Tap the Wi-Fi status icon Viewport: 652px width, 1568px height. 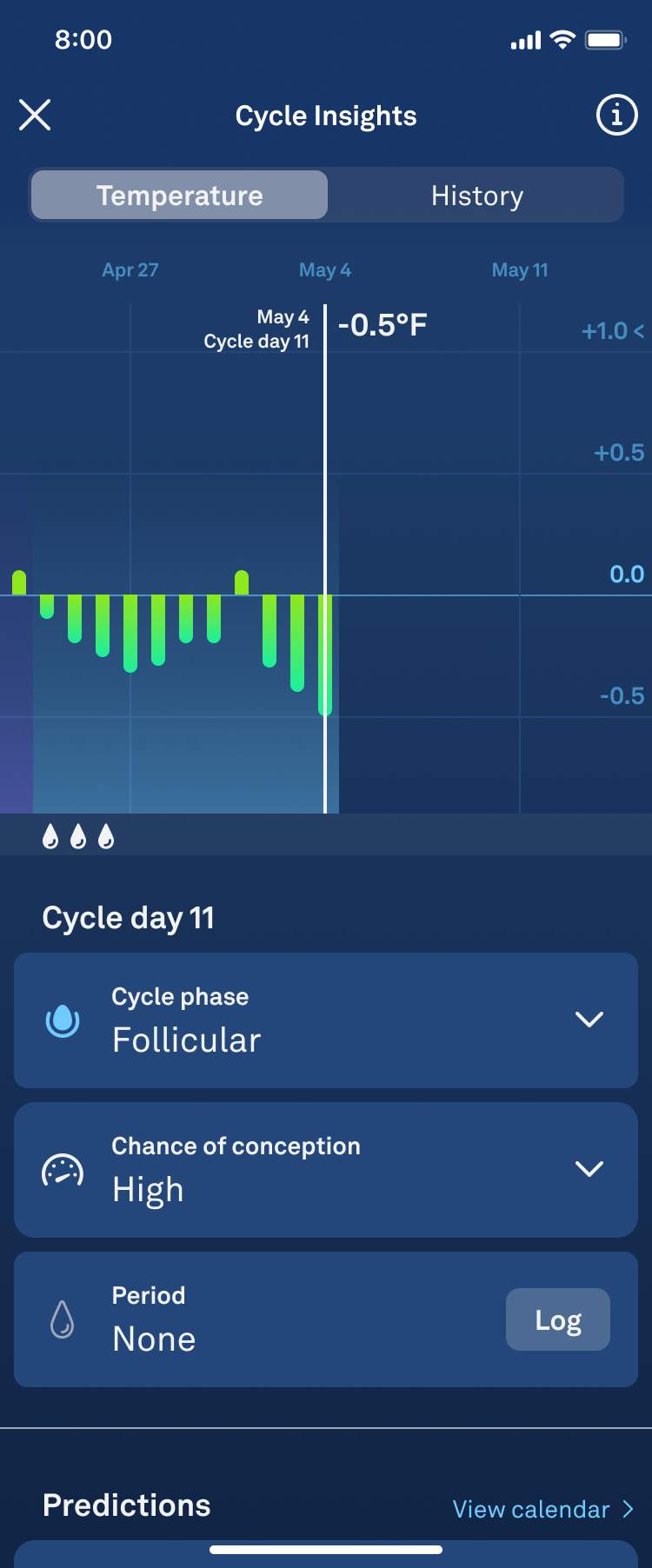[563, 40]
